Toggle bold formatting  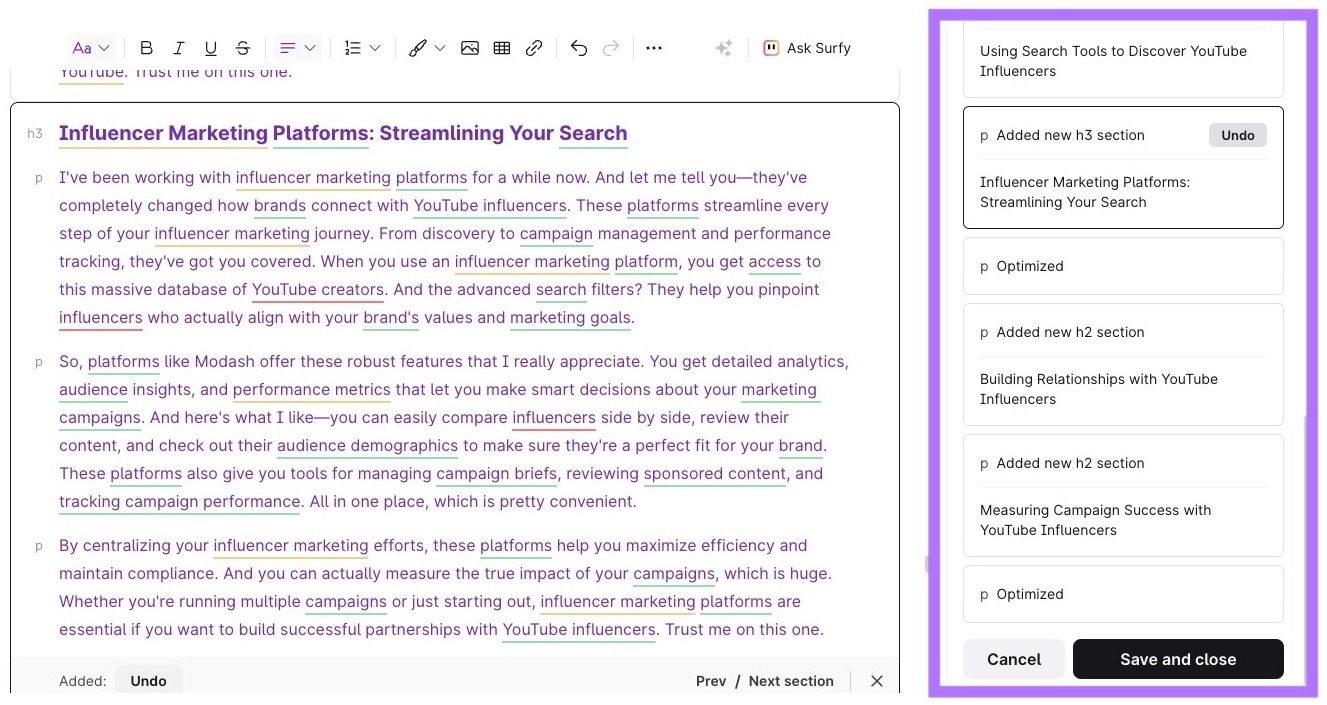(146, 47)
